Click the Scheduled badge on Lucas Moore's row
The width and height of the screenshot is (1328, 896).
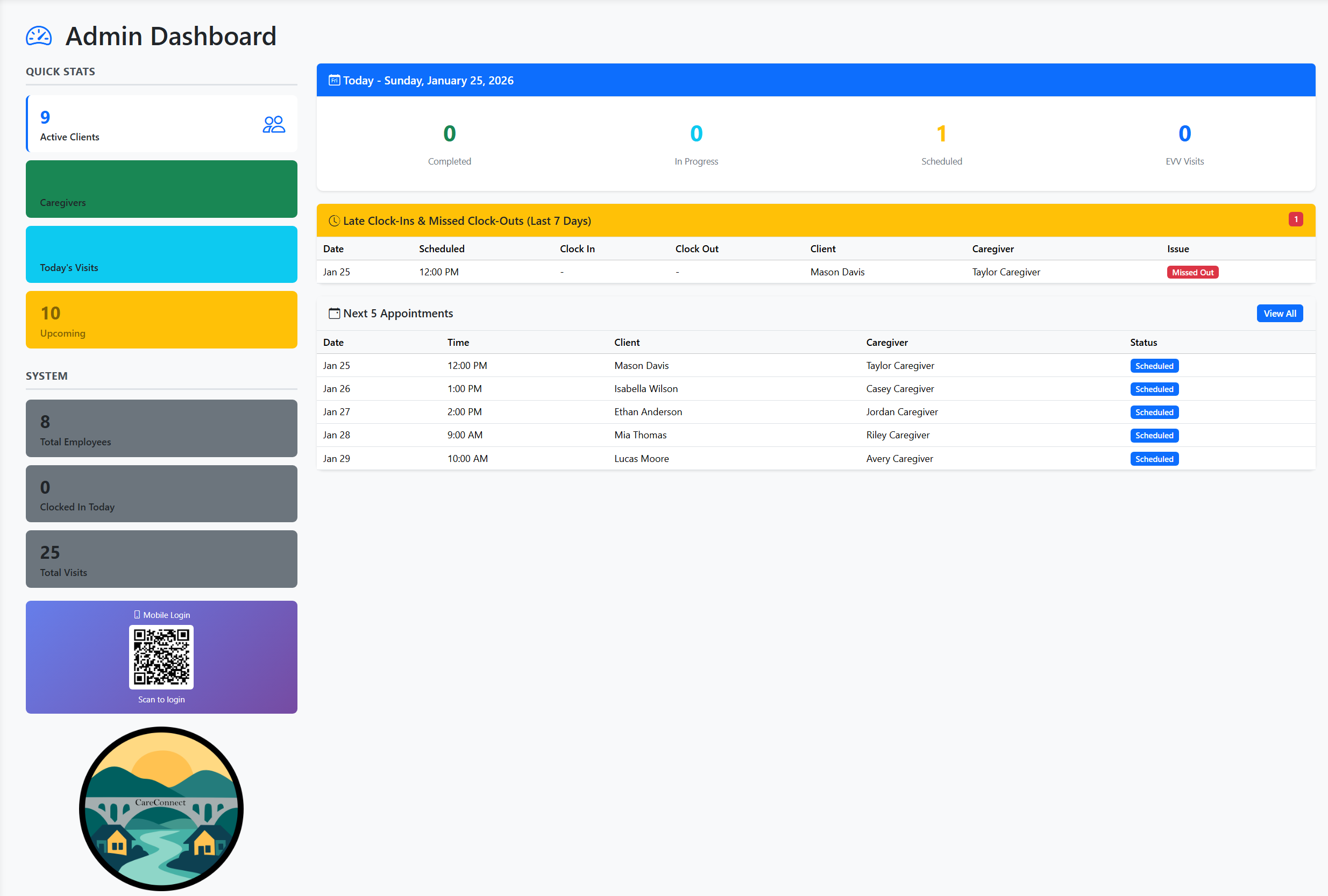(1154, 458)
